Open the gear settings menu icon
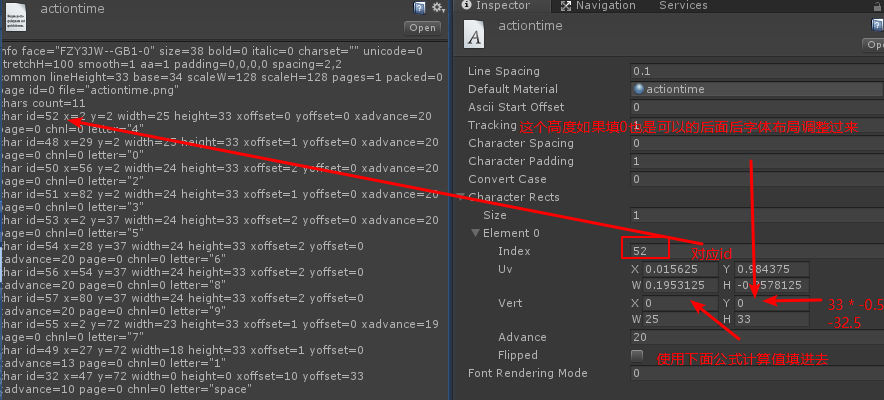Viewport: 884px width, 400px height. click(437, 8)
